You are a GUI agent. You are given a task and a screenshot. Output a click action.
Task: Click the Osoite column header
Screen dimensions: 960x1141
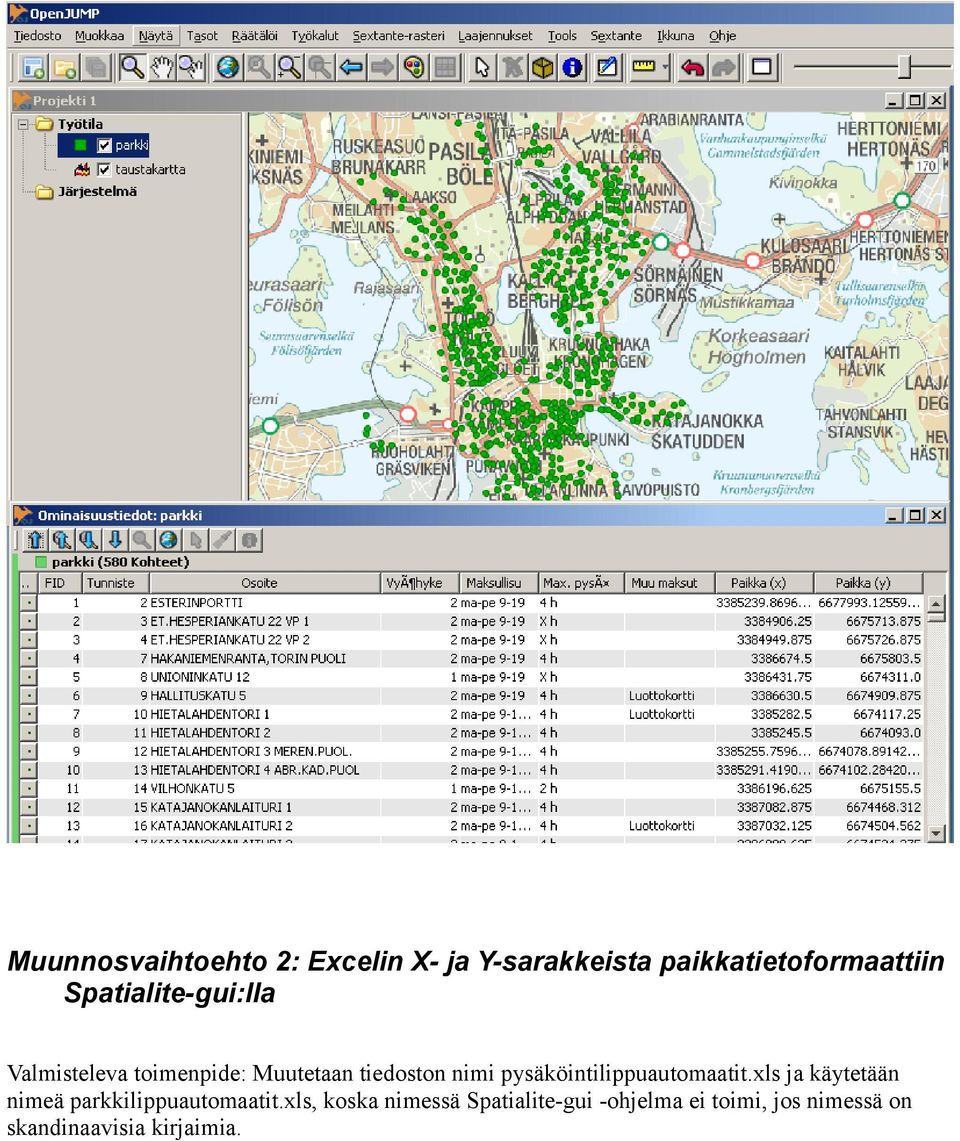265,583
